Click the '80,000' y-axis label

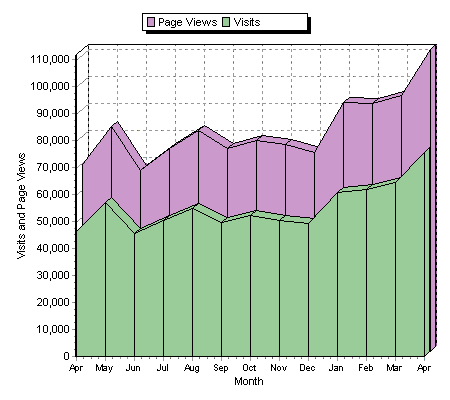pyautogui.click(x=53, y=140)
